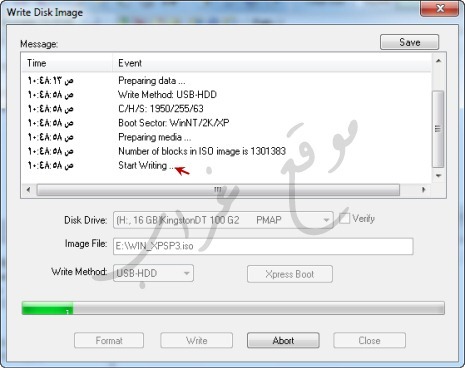Viewport: 465px width, 368px height.
Task: Select the 'Start Writing ...' log row
Action: click(227, 165)
